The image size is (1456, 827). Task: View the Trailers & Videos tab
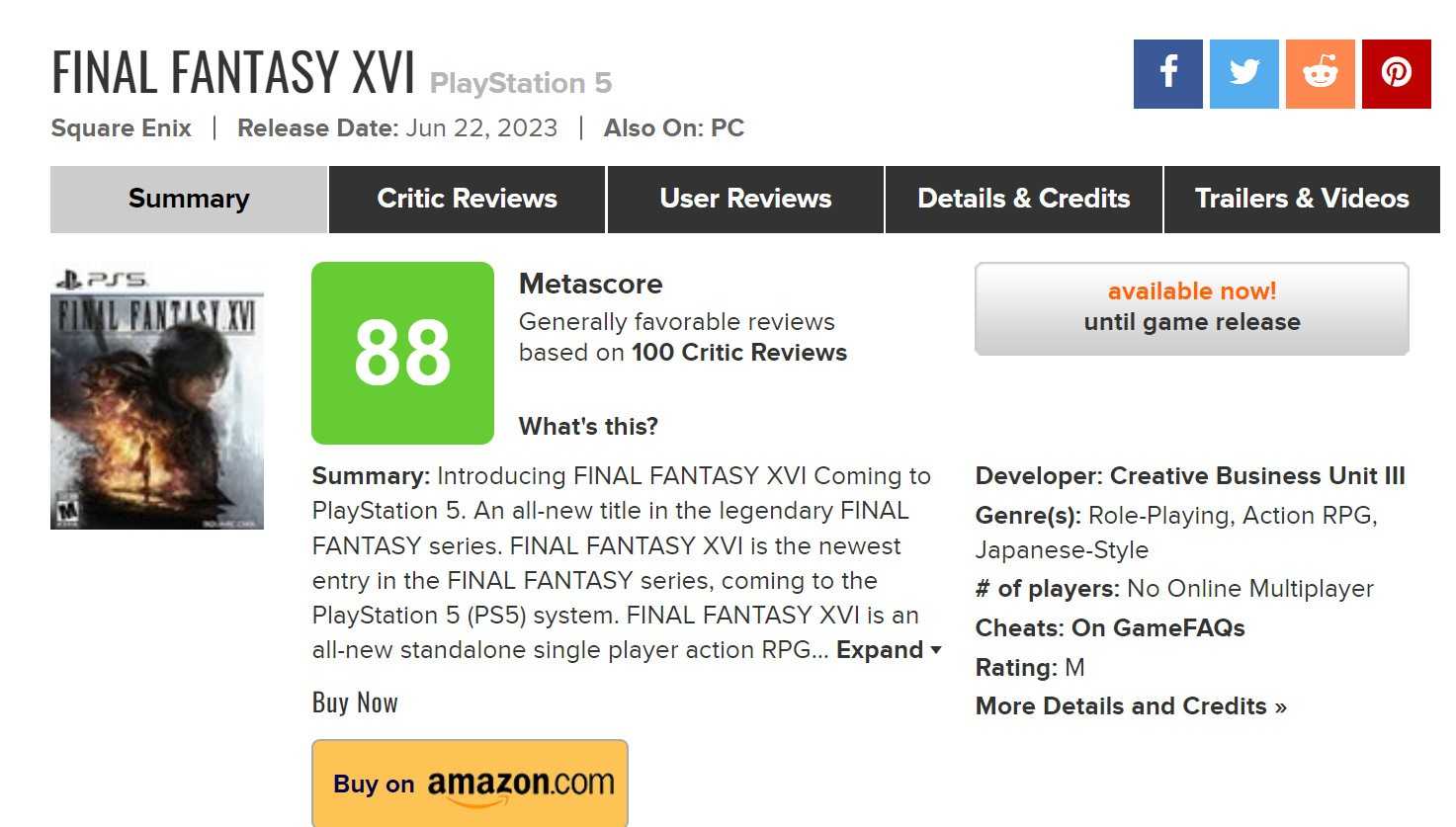[1301, 200]
